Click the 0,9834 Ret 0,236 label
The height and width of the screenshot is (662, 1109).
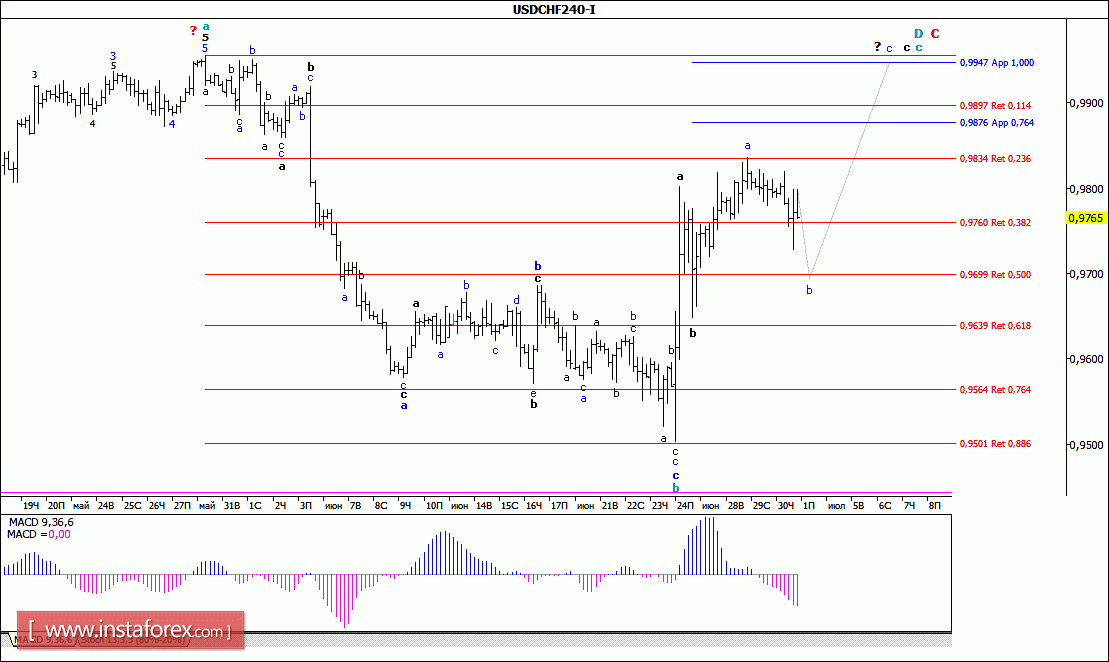point(995,159)
